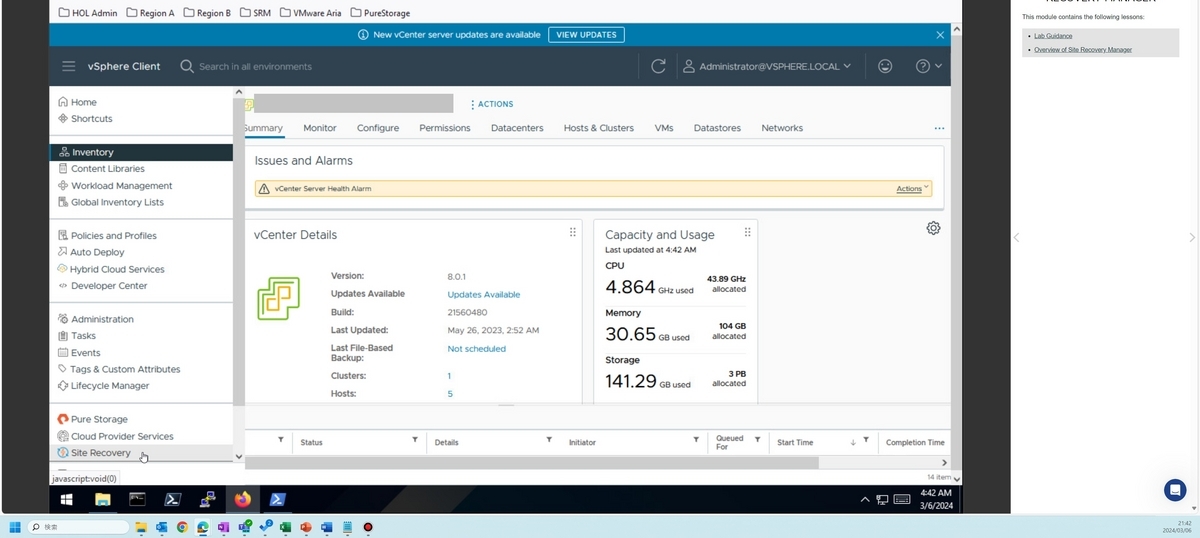Switch to the Summary tab
This screenshot has width=1200, height=538.
click(263, 128)
